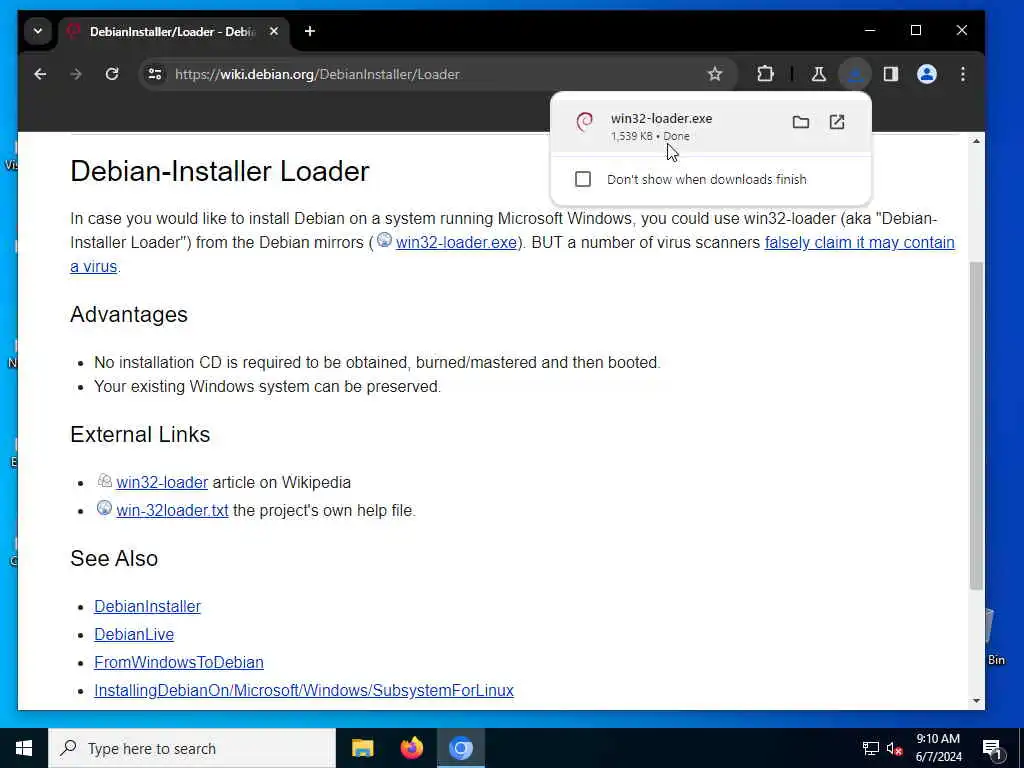1024x768 pixels.
Task: Open the Extensions puzzle icon
Action: coord(765,74)
